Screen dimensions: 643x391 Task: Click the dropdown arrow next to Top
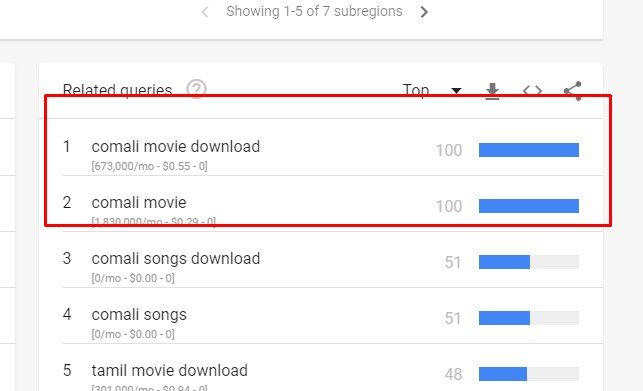[456, 90]
